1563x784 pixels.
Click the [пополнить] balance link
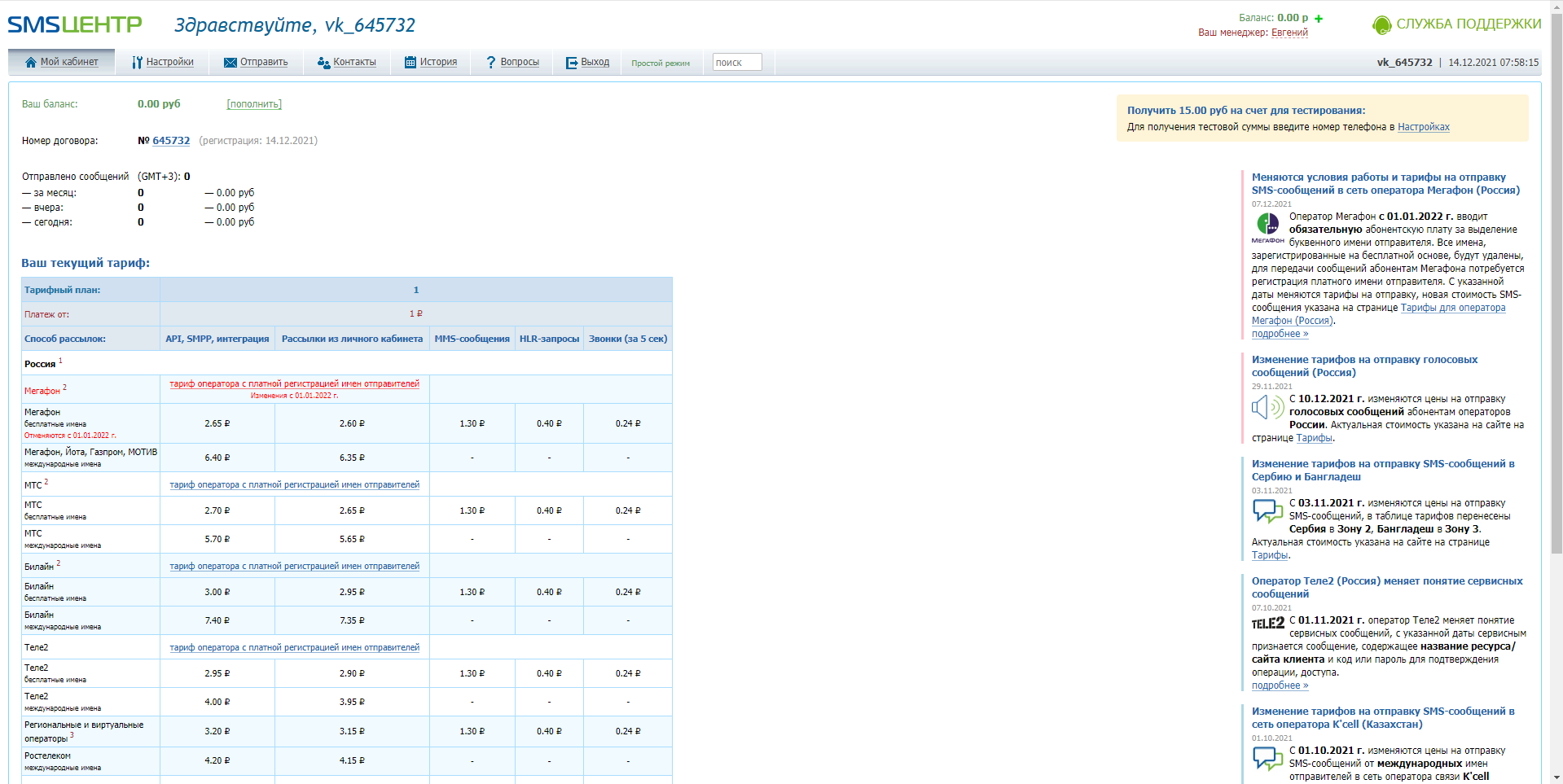[x=254, y=104]
